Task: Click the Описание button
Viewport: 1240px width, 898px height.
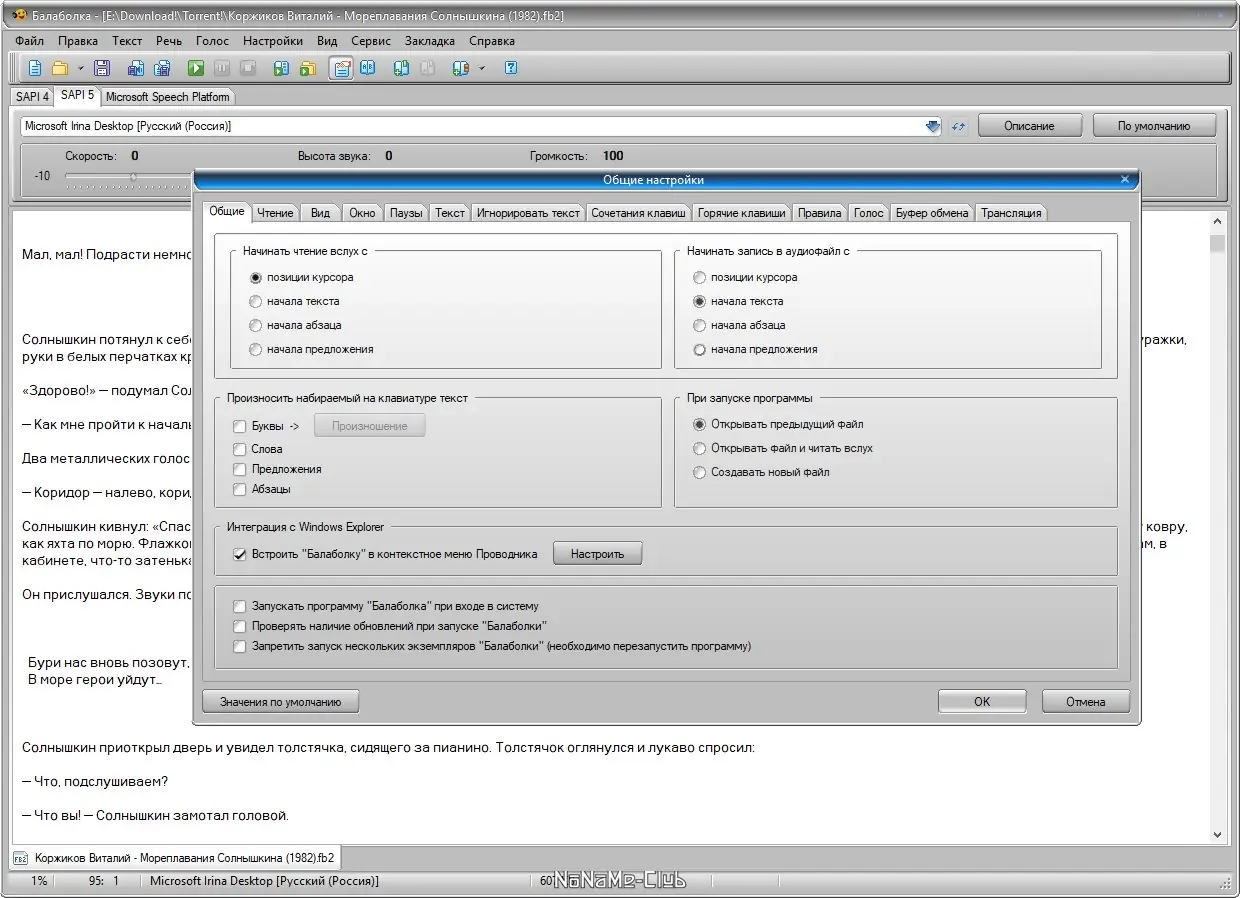Action: [x=1030, y=126]
